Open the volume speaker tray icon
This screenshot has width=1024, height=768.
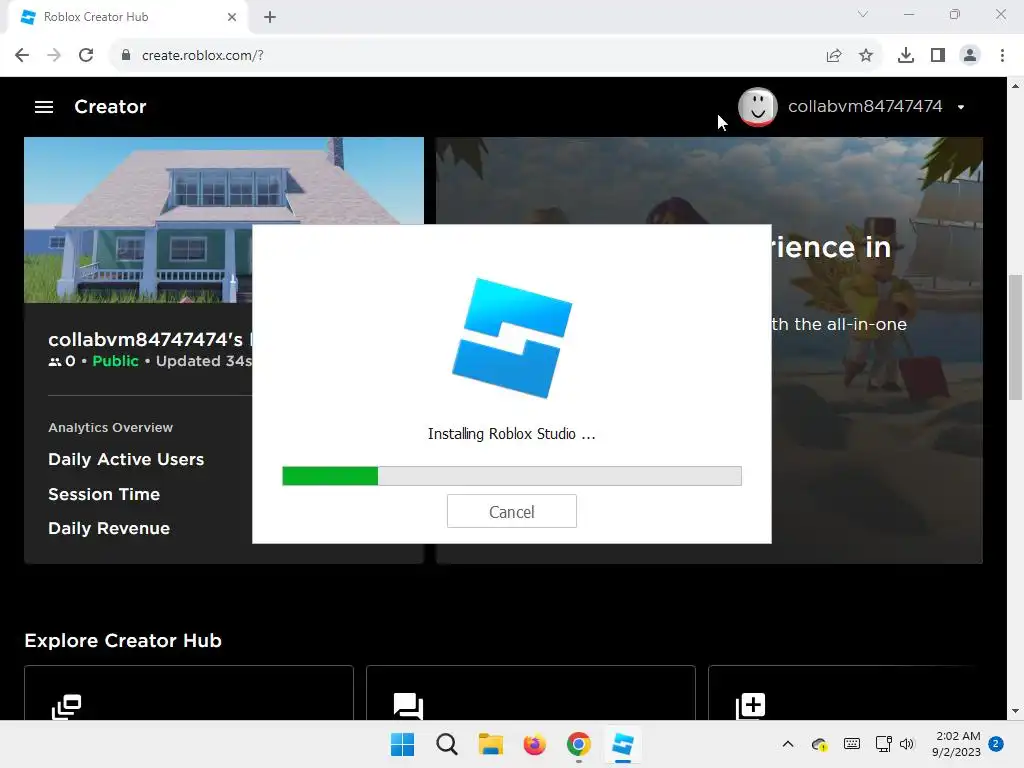(907, 744)
